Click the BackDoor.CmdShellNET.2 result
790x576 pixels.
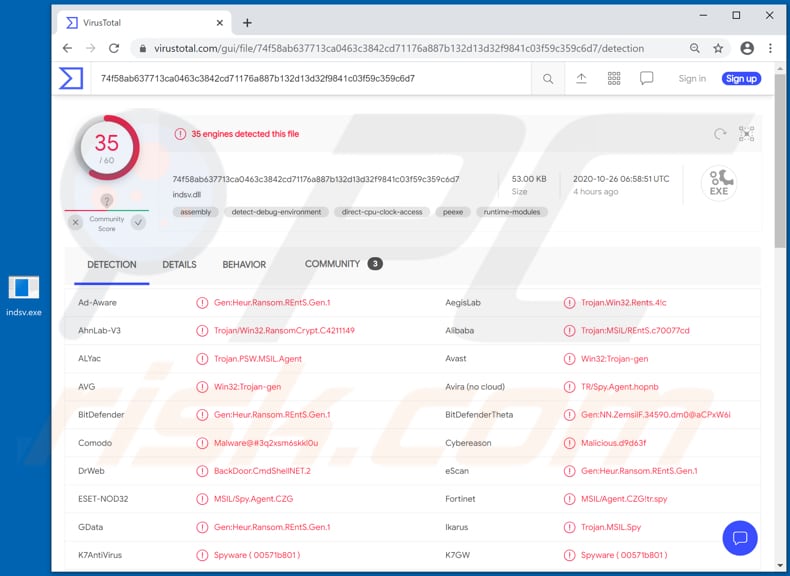pyautogui.click(x=262, y=471)
